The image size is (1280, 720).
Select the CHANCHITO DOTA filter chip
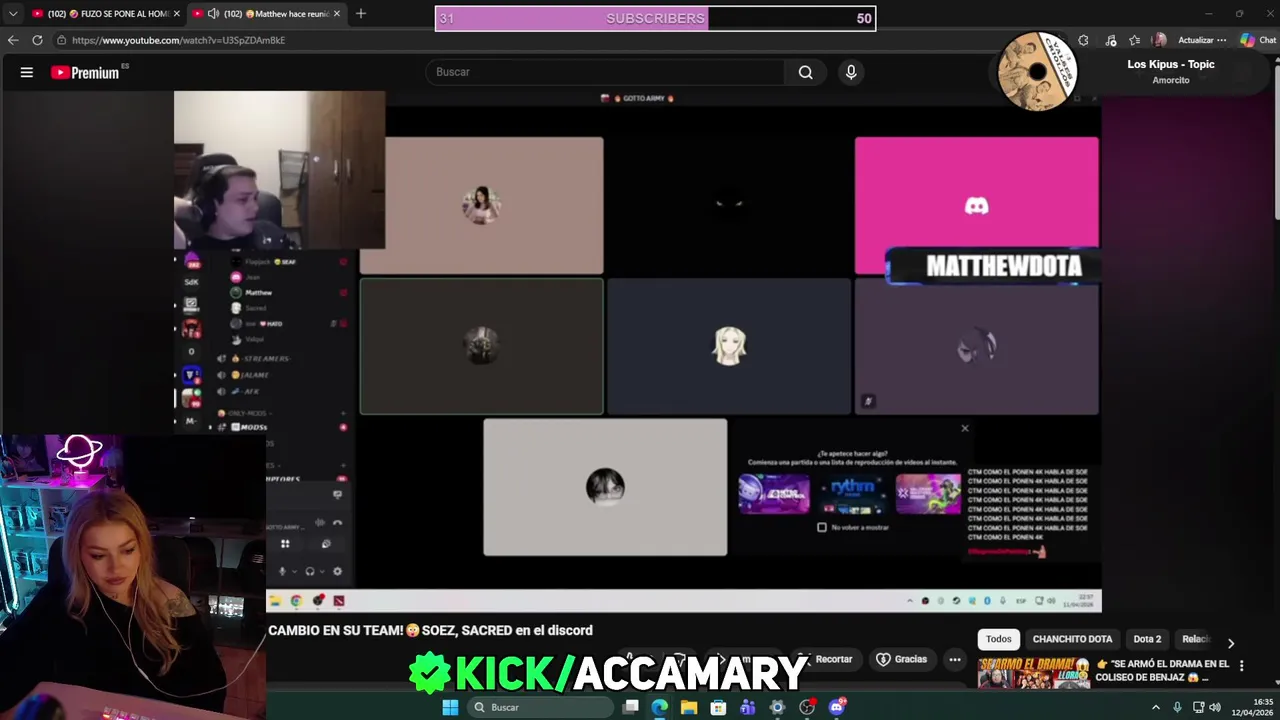[1072, 639]
